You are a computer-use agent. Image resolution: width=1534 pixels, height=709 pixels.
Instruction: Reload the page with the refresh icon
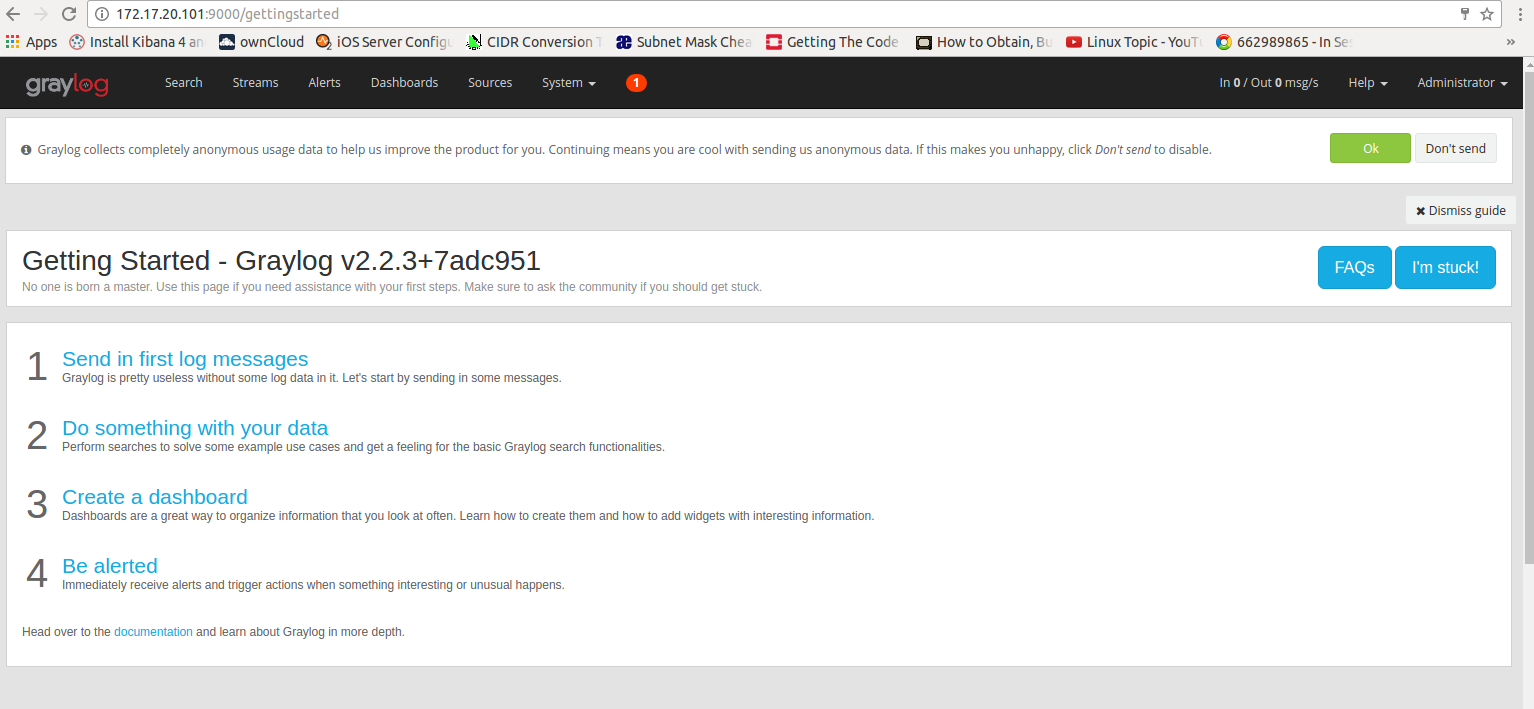[69, 14]
